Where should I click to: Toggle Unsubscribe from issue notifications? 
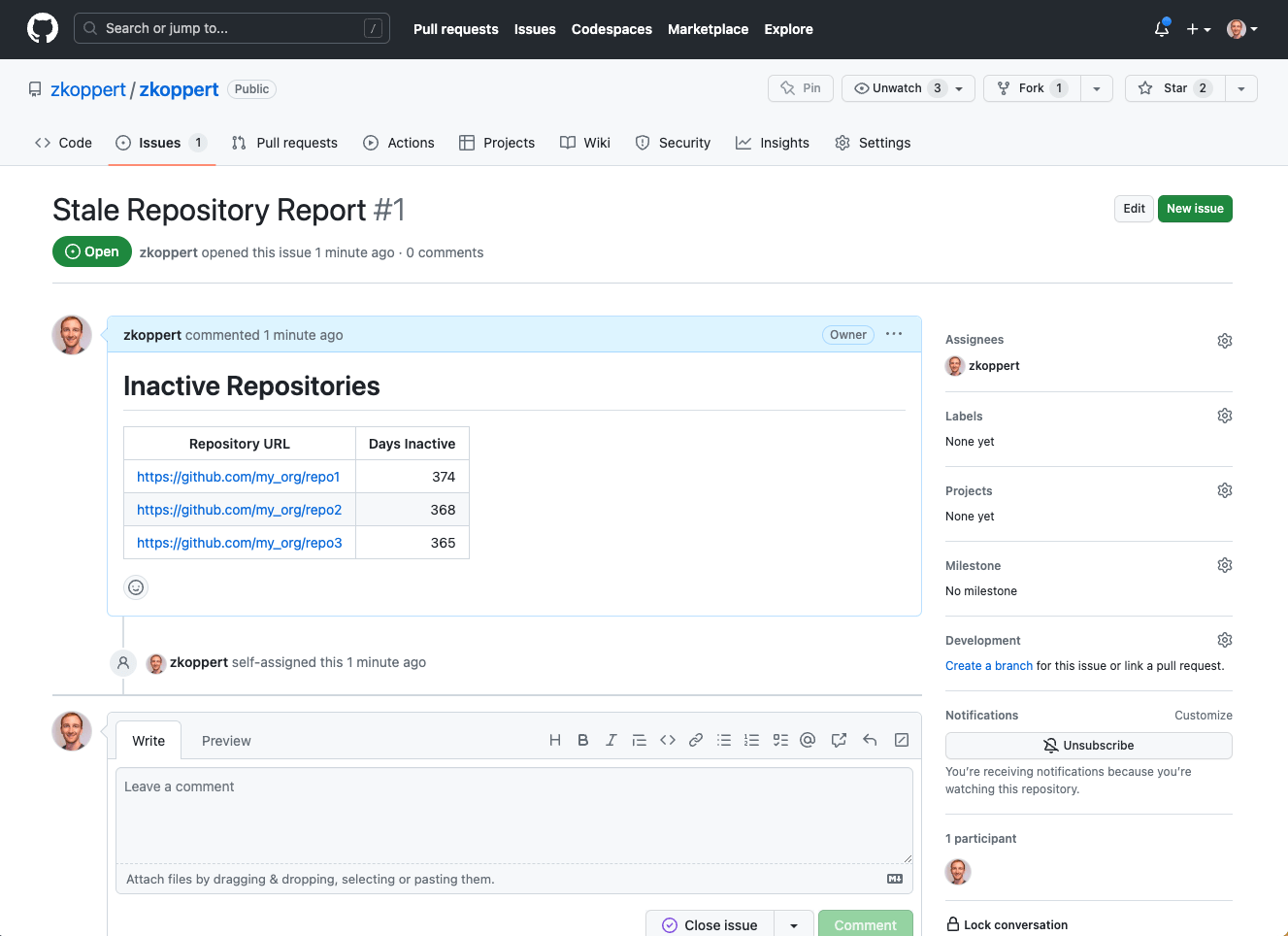(x=1088, y=746)
